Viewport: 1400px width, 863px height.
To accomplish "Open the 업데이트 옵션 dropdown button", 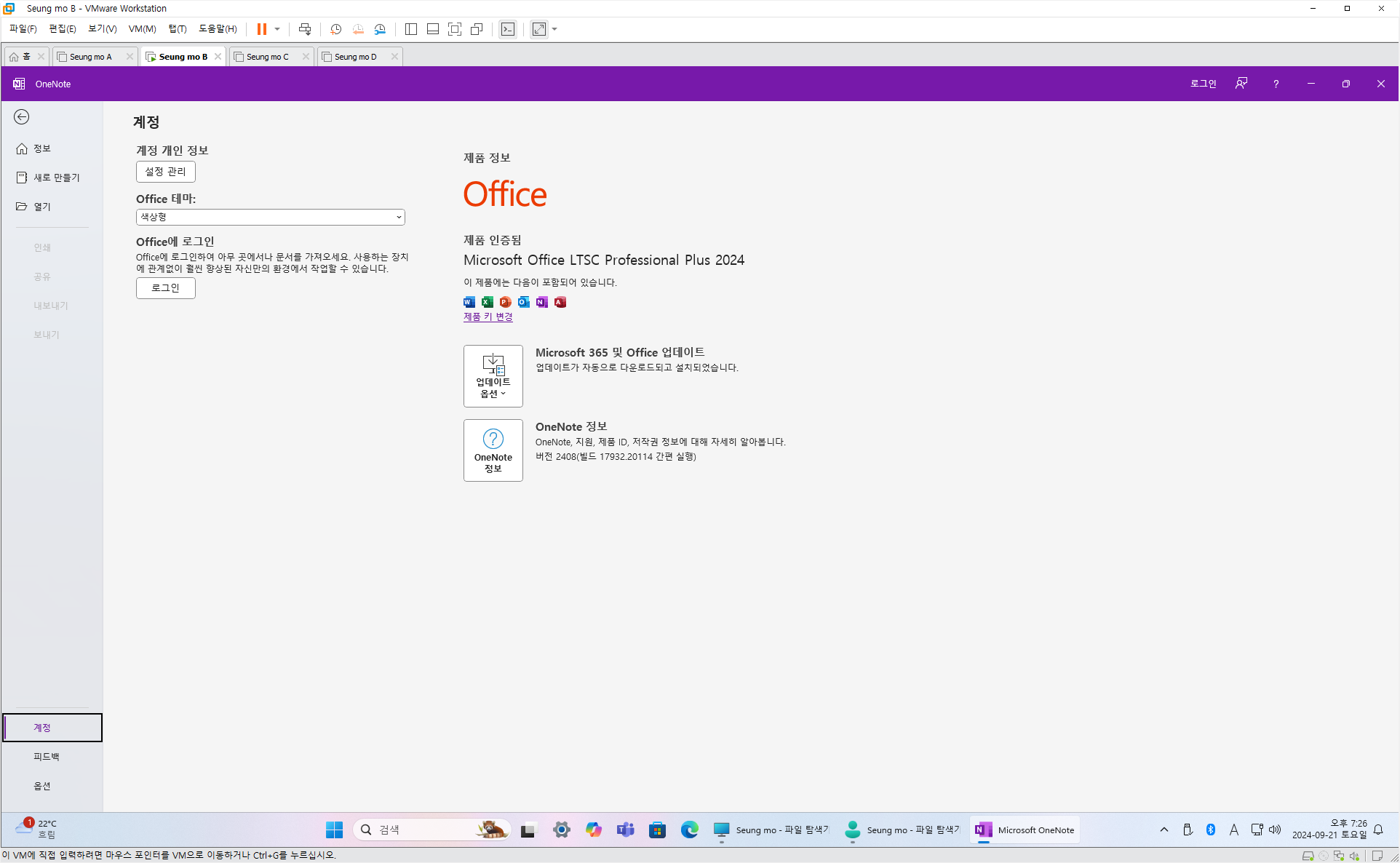I will 493,375.
